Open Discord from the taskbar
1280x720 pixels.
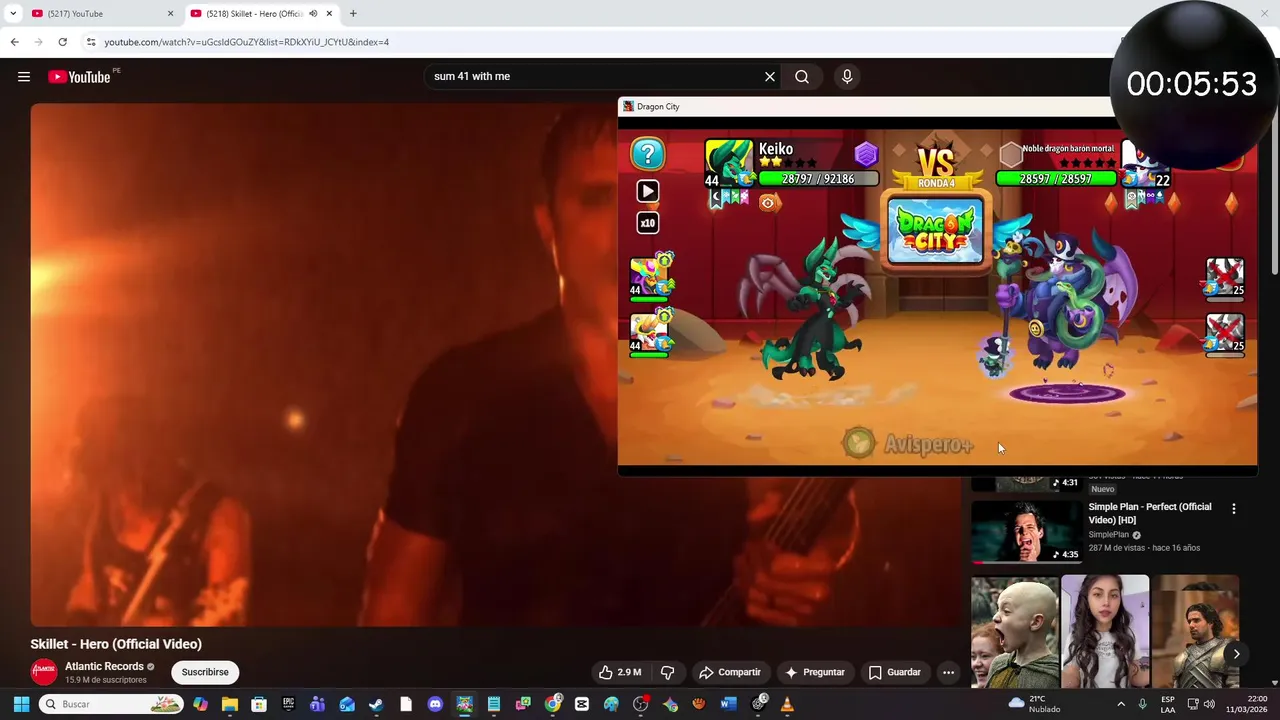click(435, 704)
